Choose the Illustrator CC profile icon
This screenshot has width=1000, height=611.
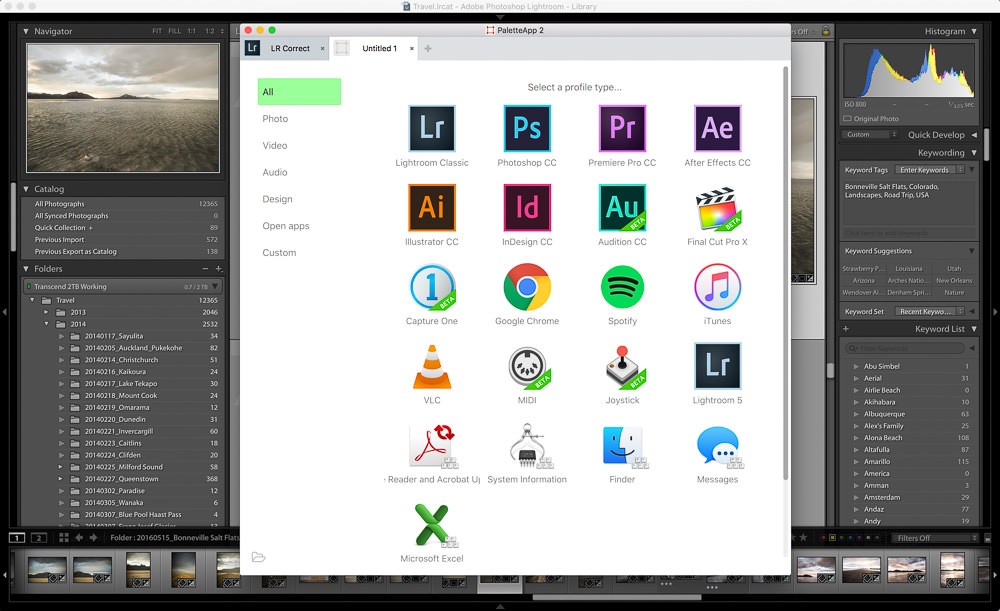tap(432, 207)
